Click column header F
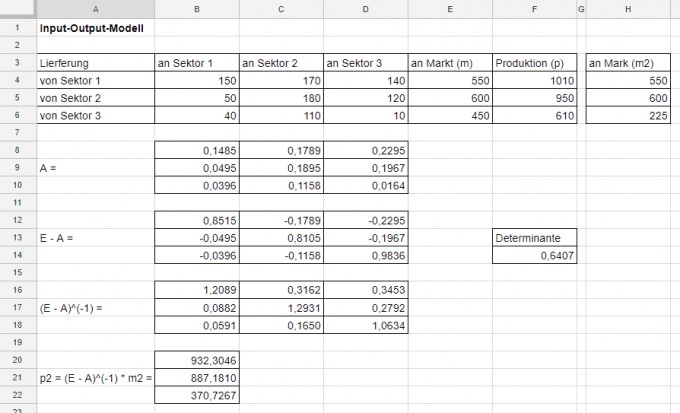The width and height of the screenshot is (680, 413). pos(534,9)
